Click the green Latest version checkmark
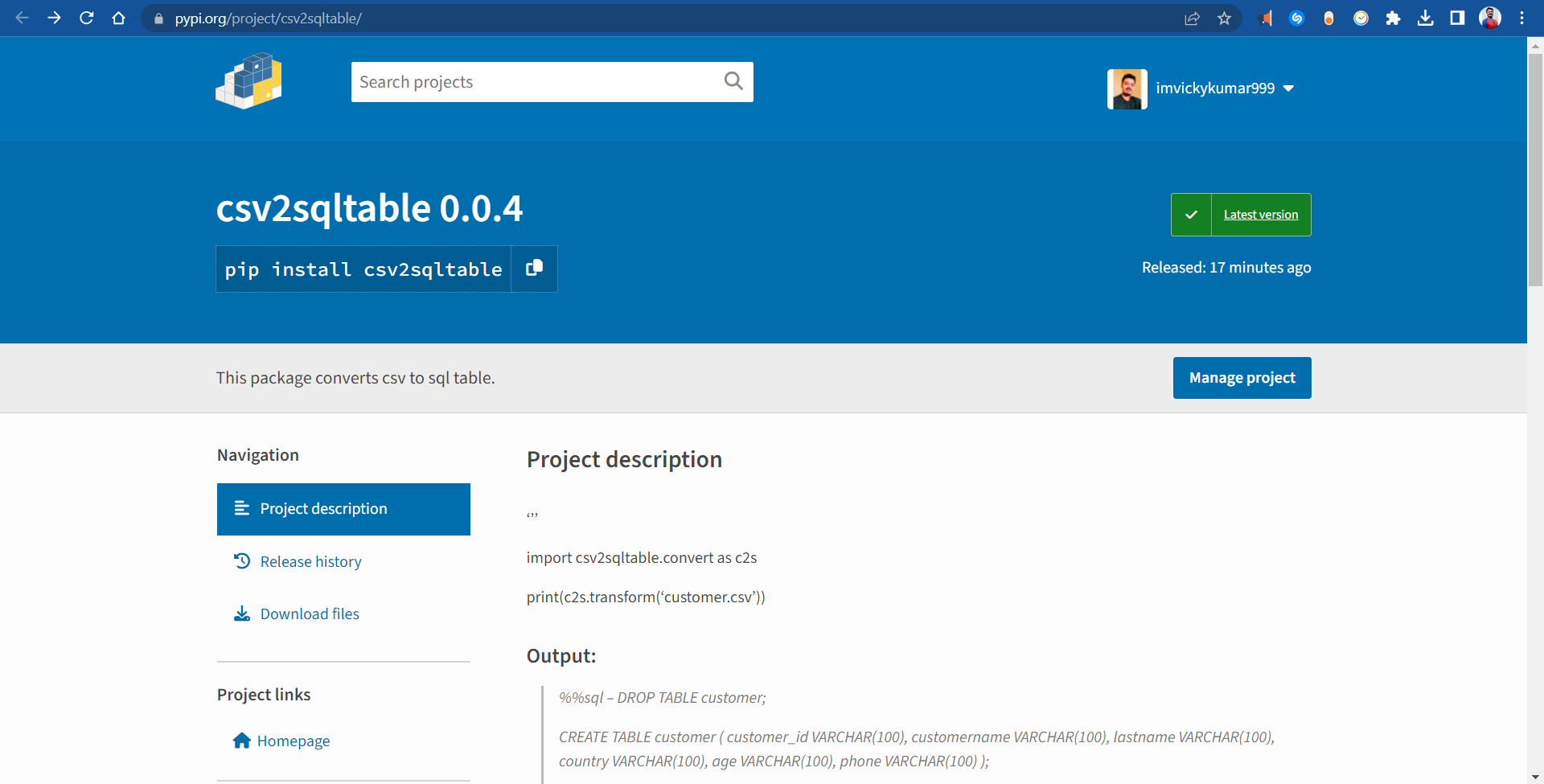Image resolution: width=1544 pixels, height=784 pixels. point(1191,215)
